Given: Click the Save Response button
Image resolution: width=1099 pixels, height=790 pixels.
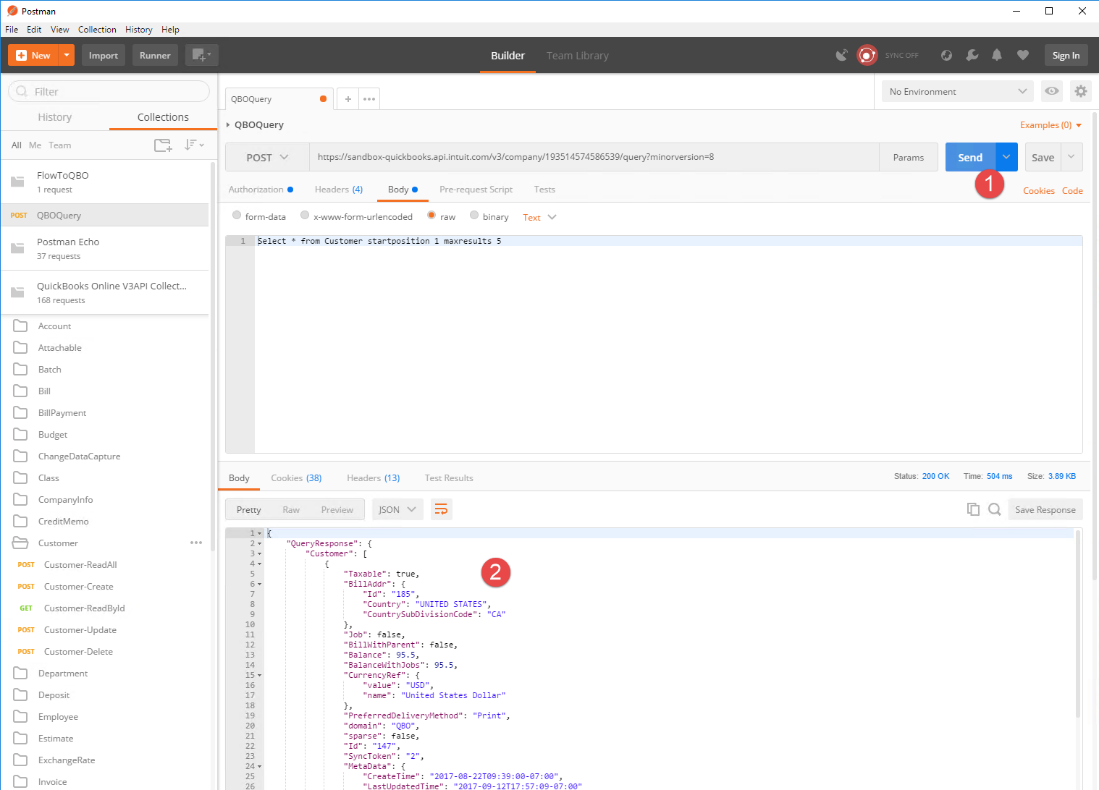Looking at the screenshot, I should (x=1045, y=510).
